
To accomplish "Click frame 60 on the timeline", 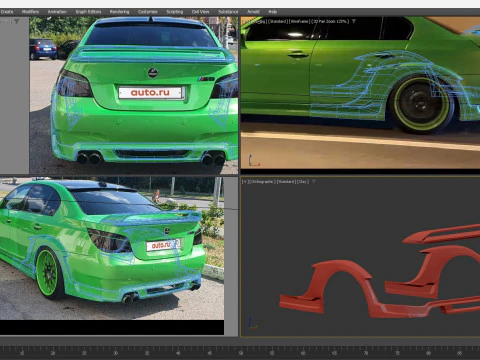I will click(x=303, y=353).
